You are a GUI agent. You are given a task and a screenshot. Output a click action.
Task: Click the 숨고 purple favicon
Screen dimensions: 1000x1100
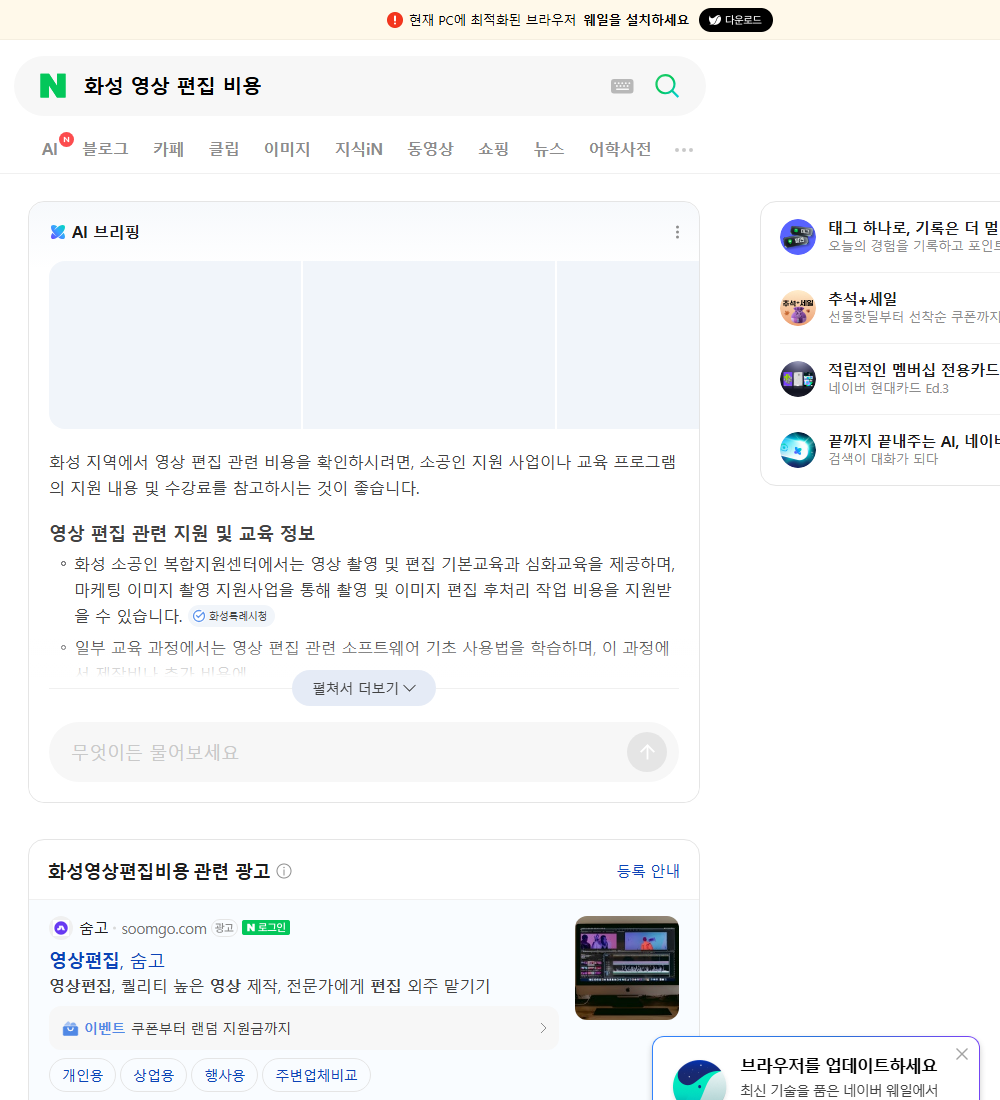point(61,928)
